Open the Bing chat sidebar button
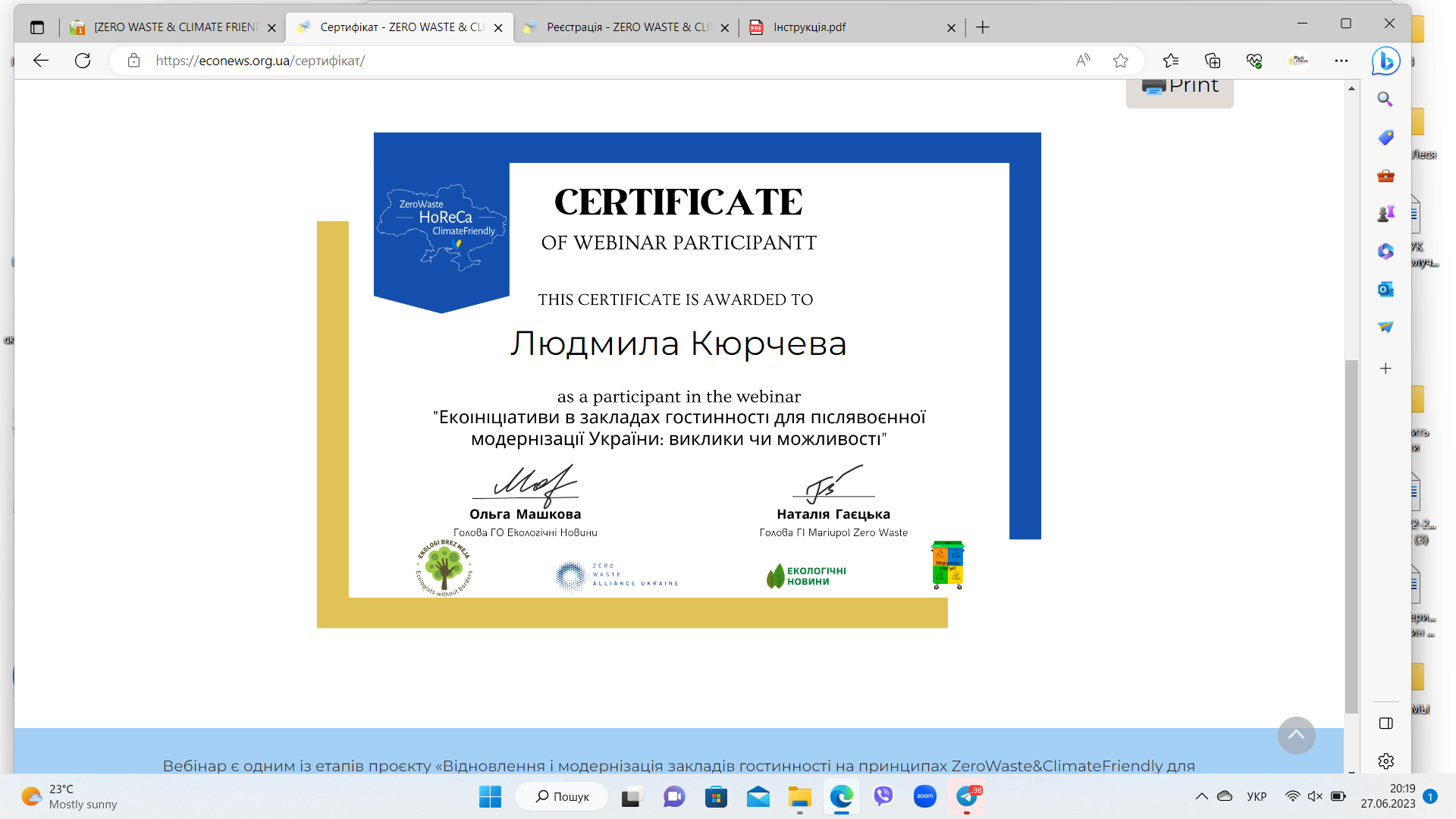Viewport: 1456px width, 819px height. tap(1385, 61)
